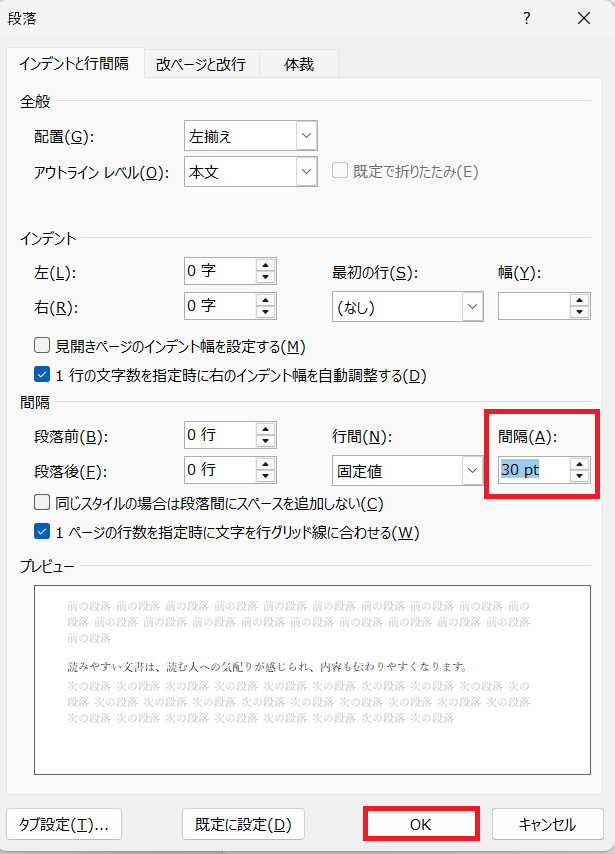Uncheck the auto-adjust right indent checkbox
Screen dimensions: 615x854
point(42,376)
